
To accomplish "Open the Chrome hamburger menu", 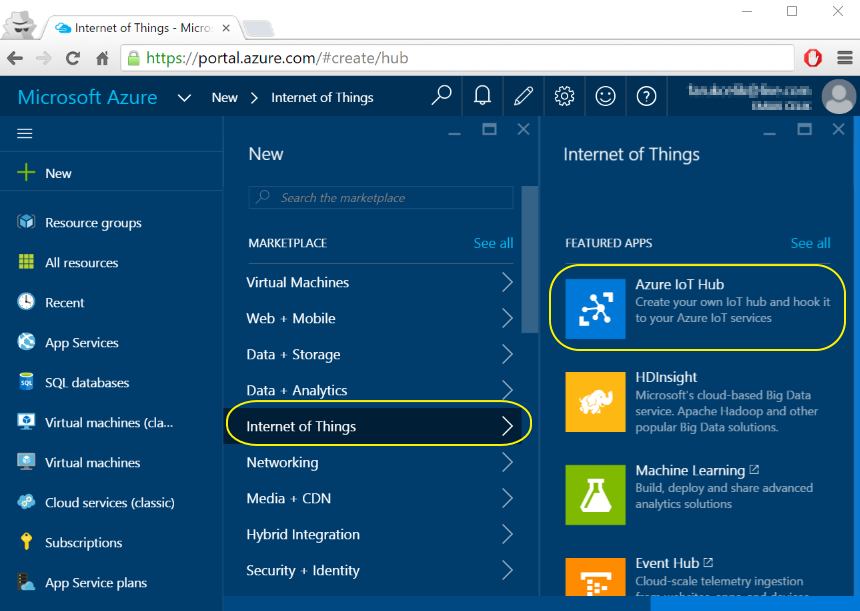I will 845,58.
